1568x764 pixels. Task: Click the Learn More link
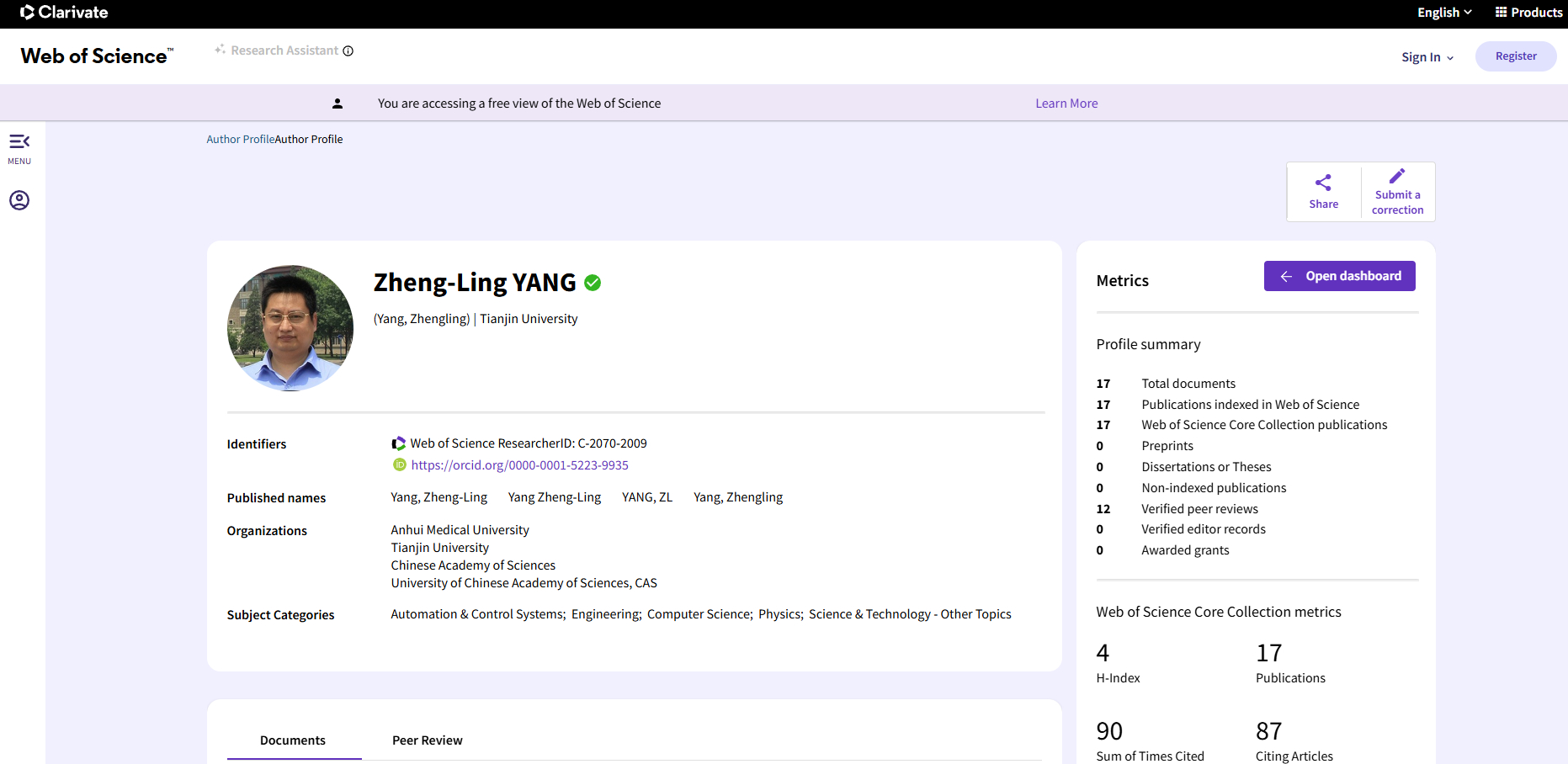pos(1066,103)
